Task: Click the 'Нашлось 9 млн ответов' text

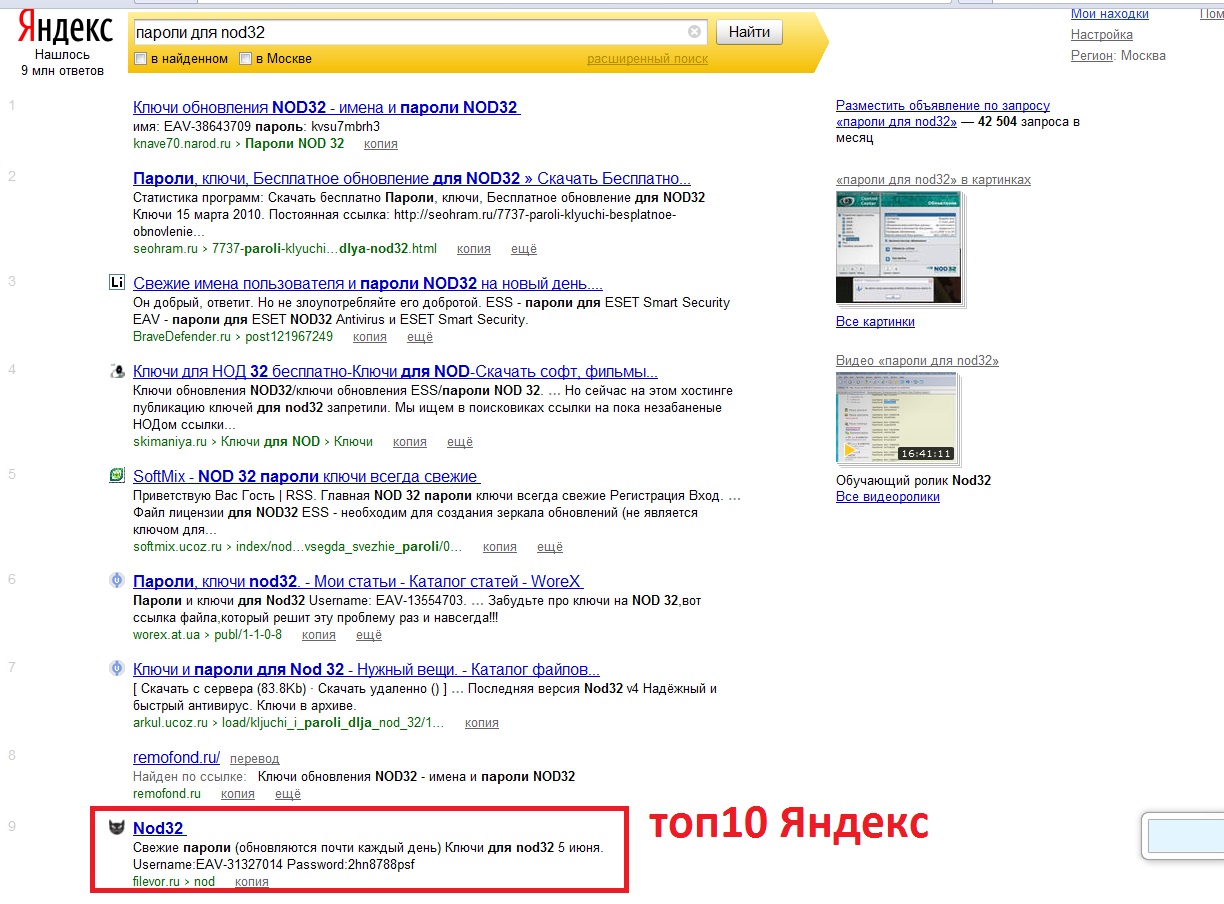Action: click(x=62, y=63)
